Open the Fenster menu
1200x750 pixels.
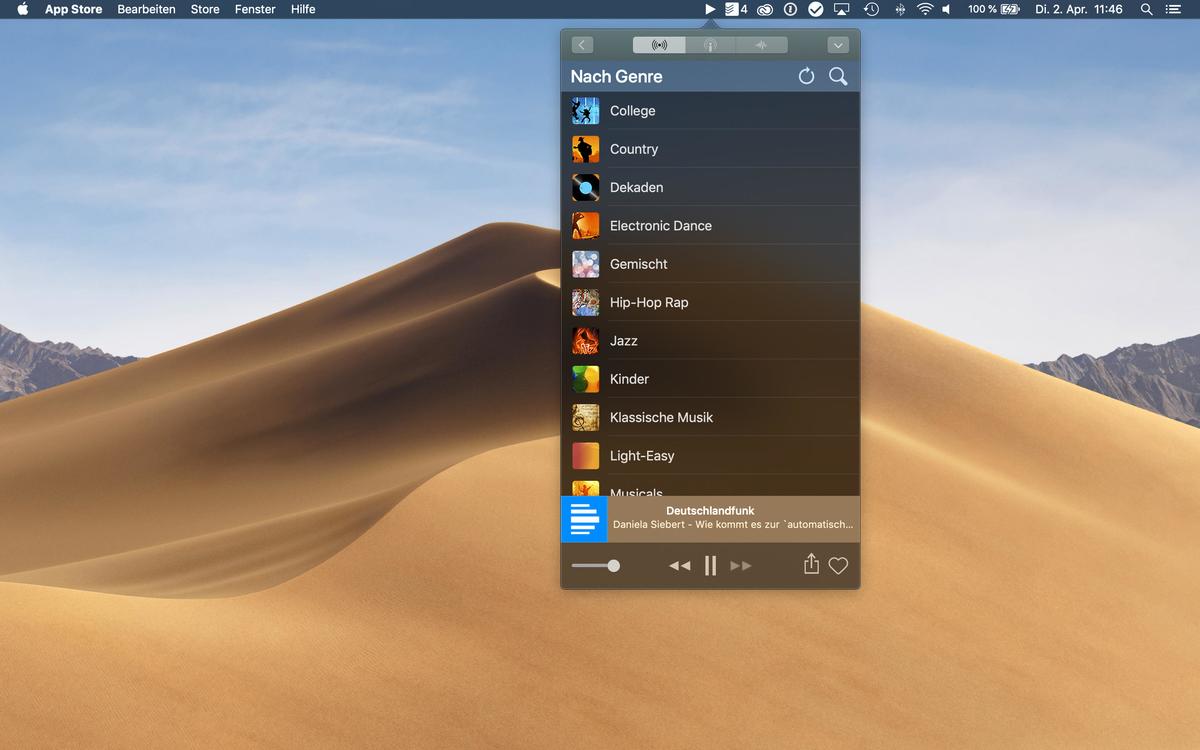tap(255, 9)
